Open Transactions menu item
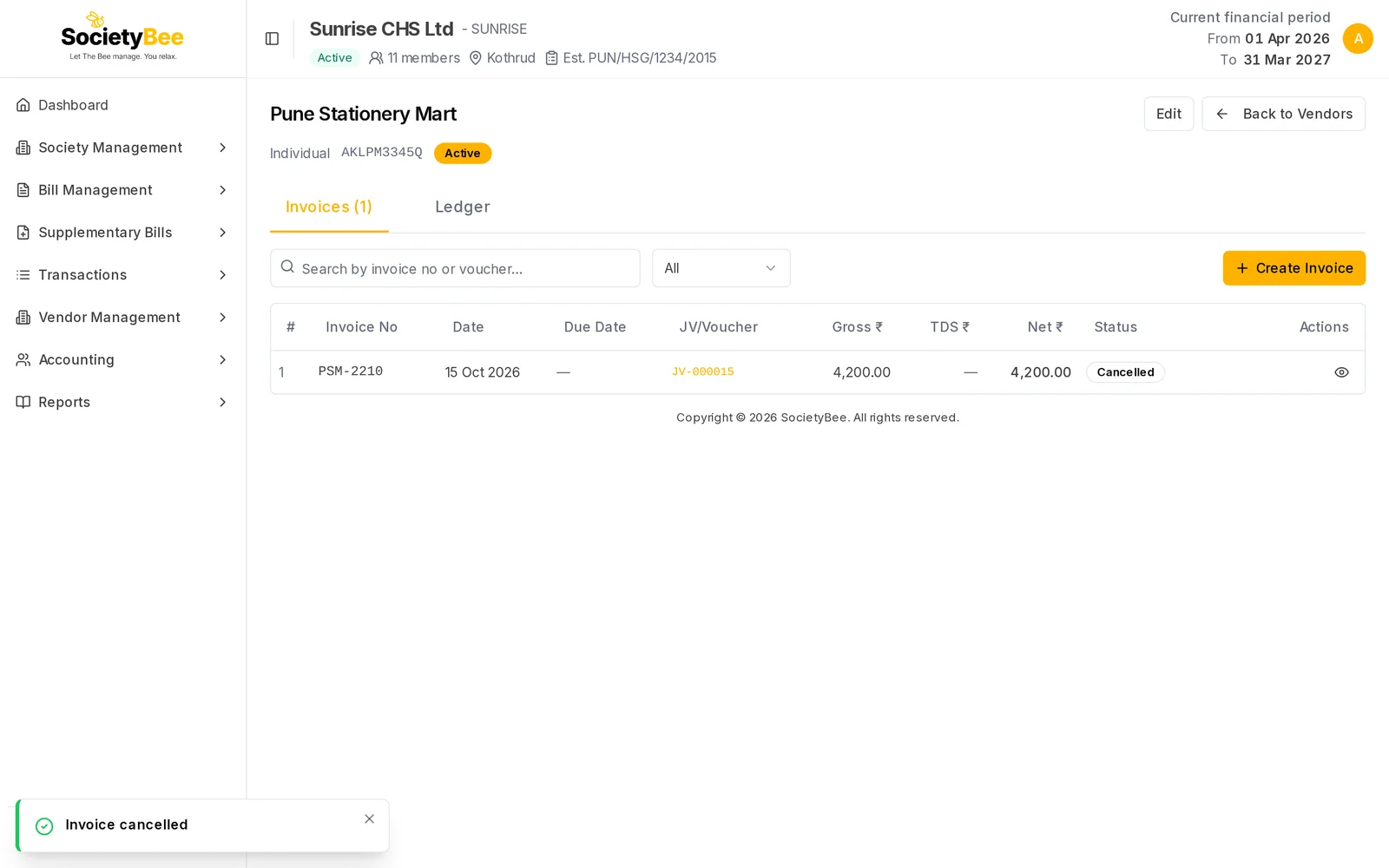 [122, 275]
